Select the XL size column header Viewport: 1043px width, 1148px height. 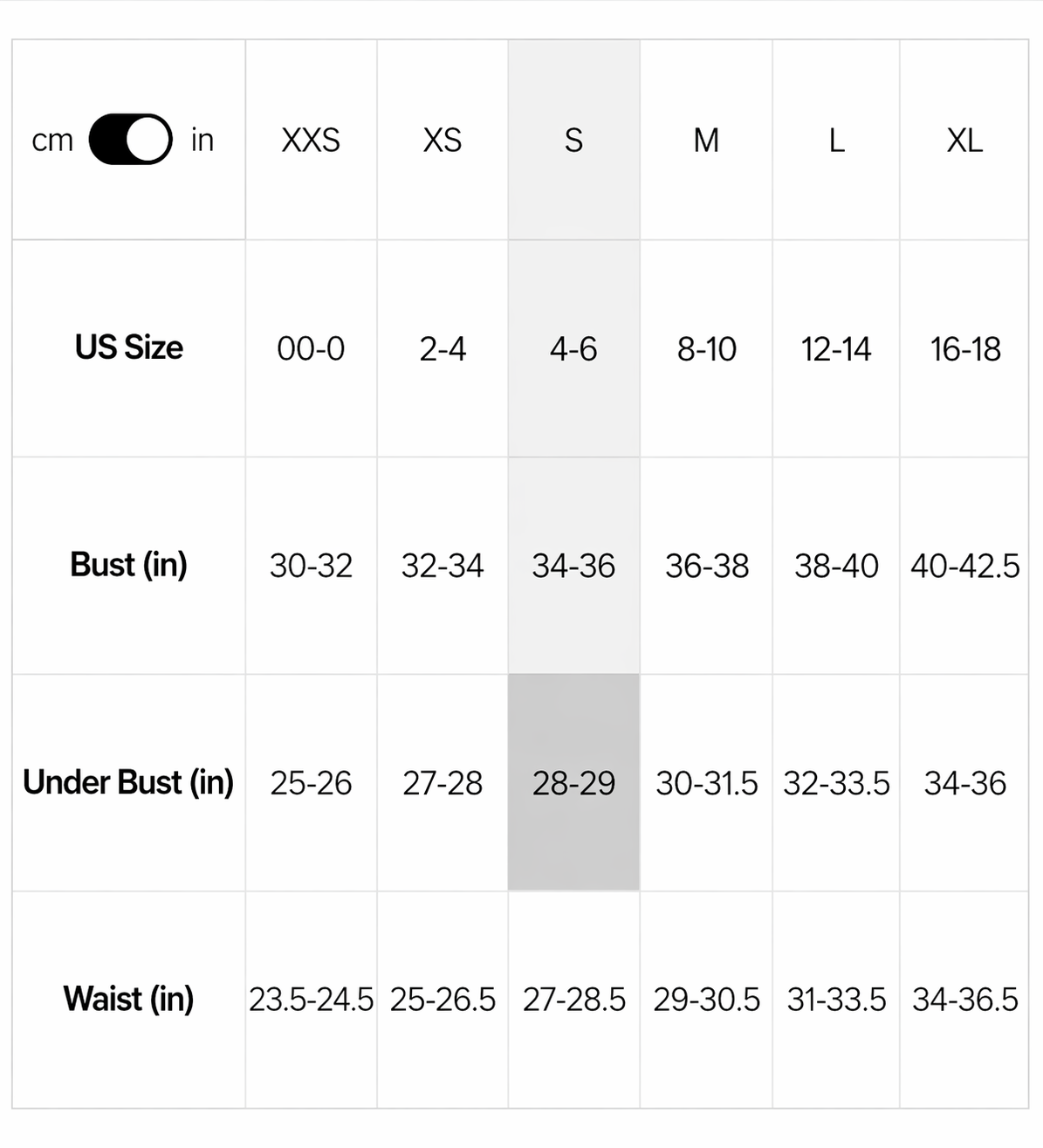[964, 141]
